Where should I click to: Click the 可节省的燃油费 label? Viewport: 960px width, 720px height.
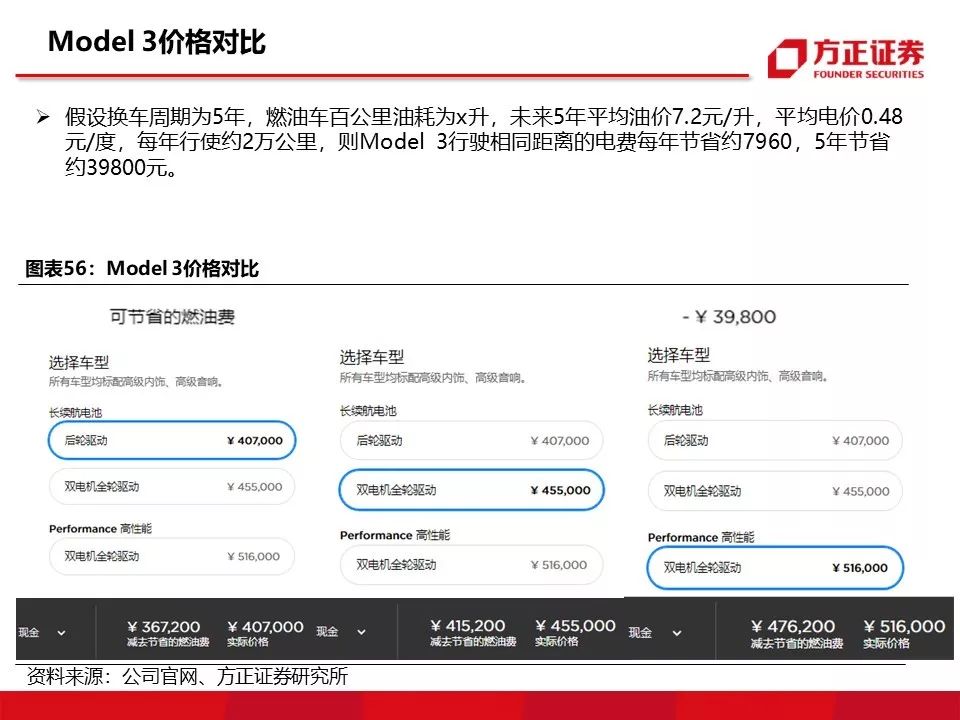(x=172, y=317)
